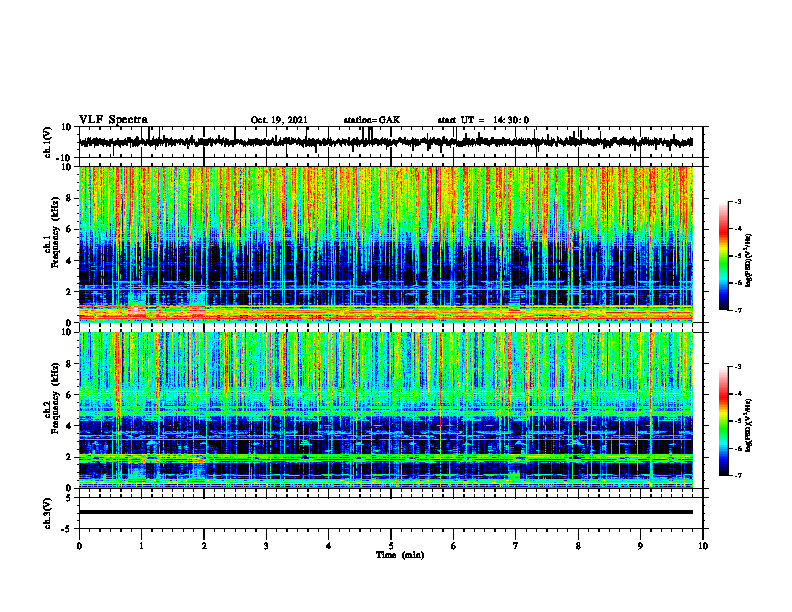Click time axis tick label '1'
Image resolution: width=792 pixels, height=612 pixels.
(141, 546)
